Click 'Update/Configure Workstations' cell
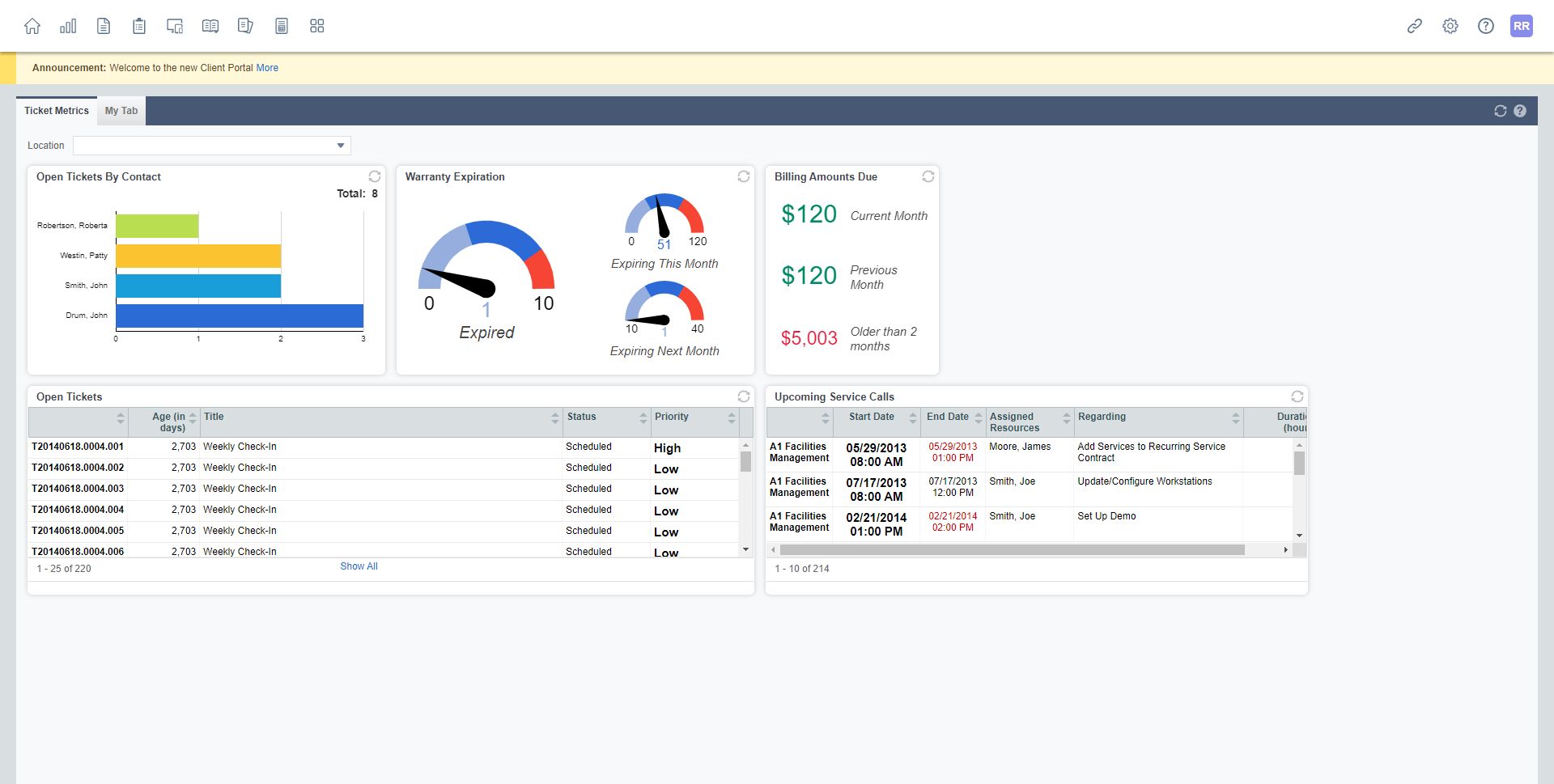The height and width of the screenshot is (784, 1554). tap(1144, 481)
